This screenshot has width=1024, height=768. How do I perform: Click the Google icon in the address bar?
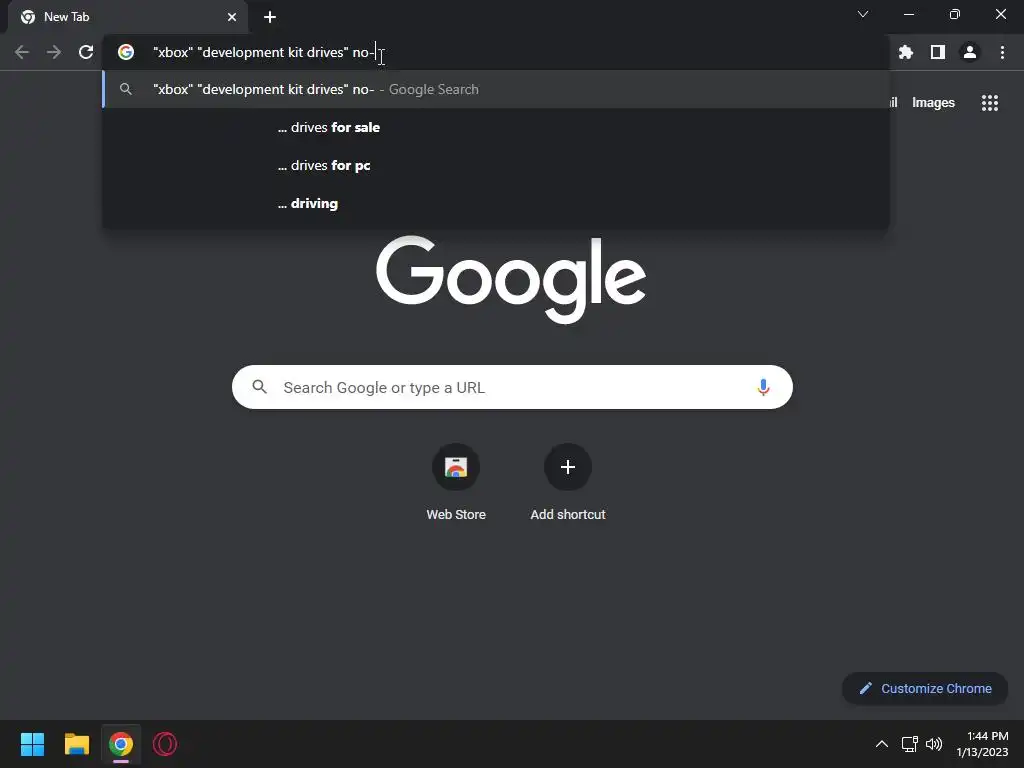126,52
